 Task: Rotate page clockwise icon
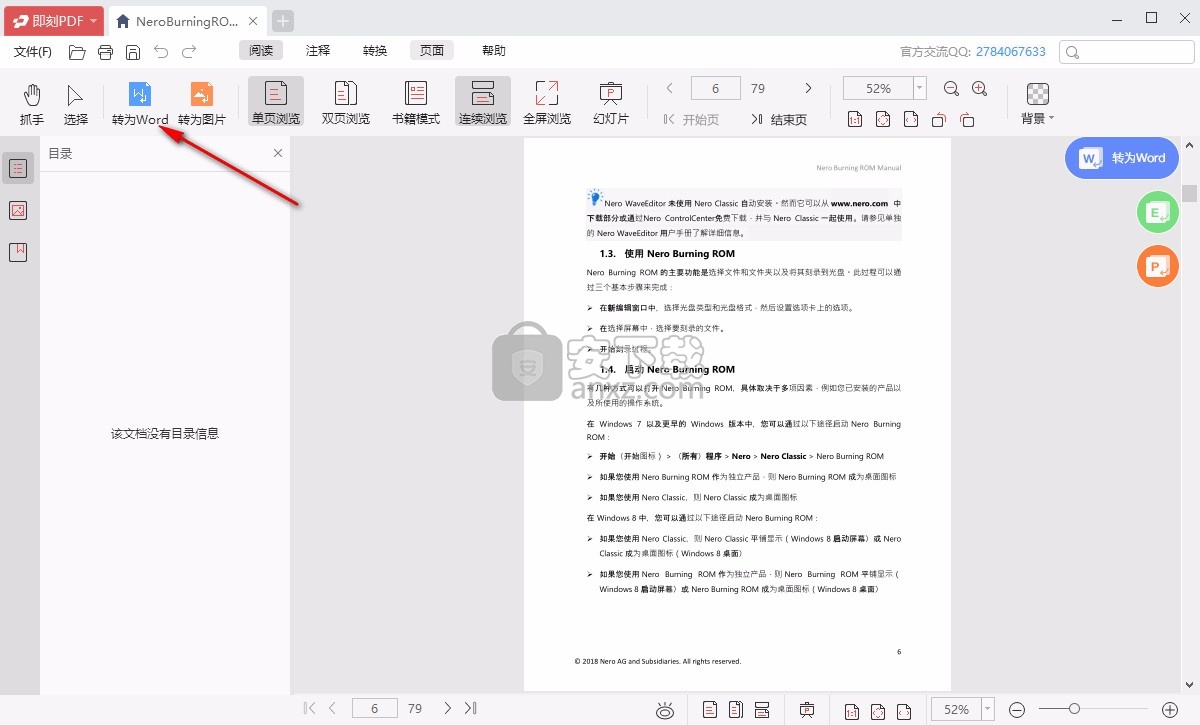click(967, 120)
